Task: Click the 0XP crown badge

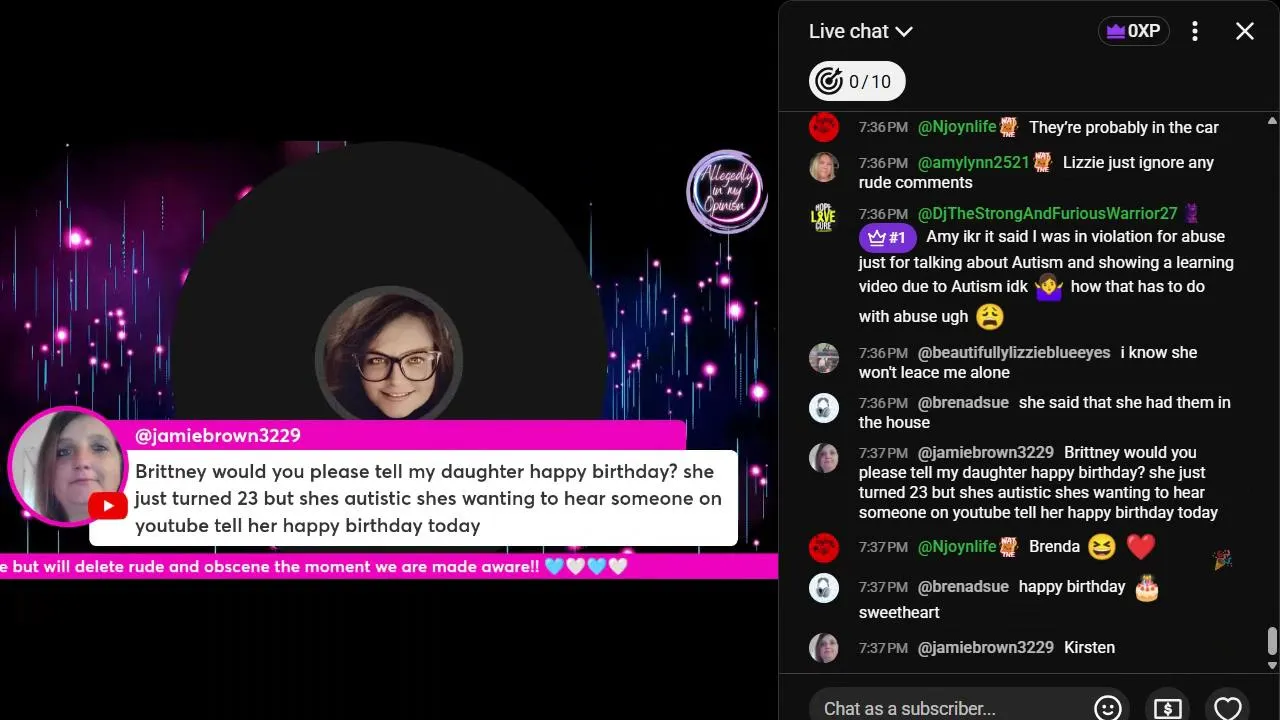Action: [x=1133, y=31]
